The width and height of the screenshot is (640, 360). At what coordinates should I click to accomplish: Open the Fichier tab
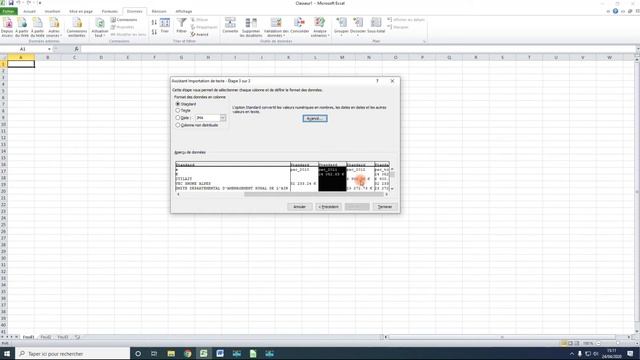click(x=8, y=11)
